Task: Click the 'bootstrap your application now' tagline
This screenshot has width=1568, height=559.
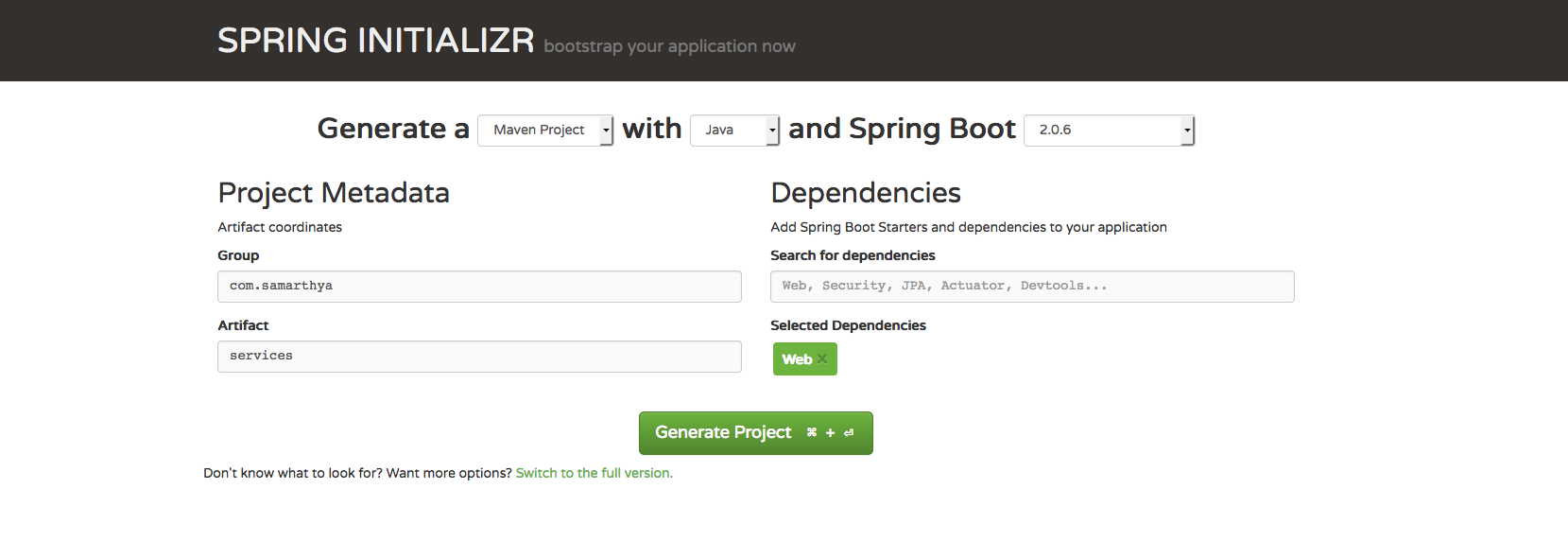Action: pyautogui.click(x=669, y=46)
